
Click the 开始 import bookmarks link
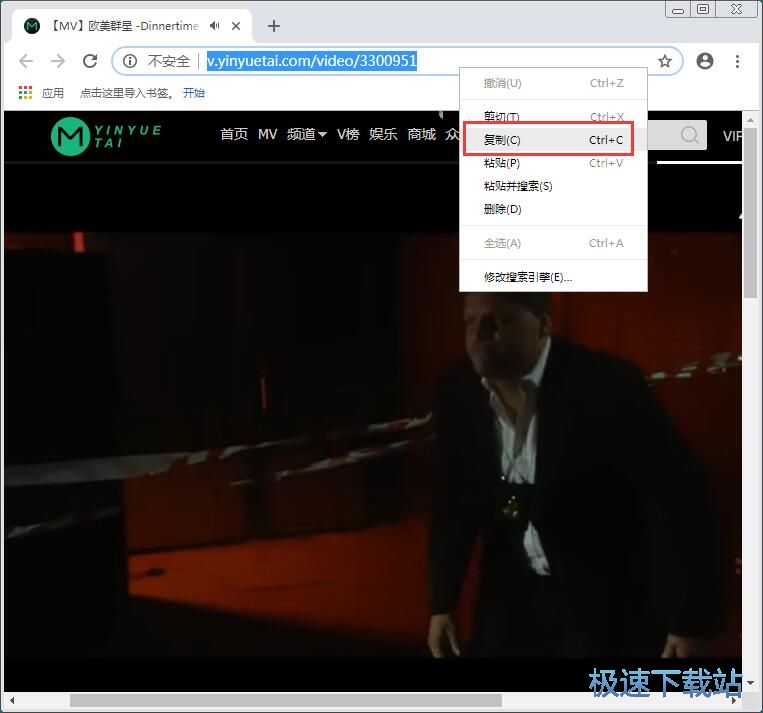(194, 93)
